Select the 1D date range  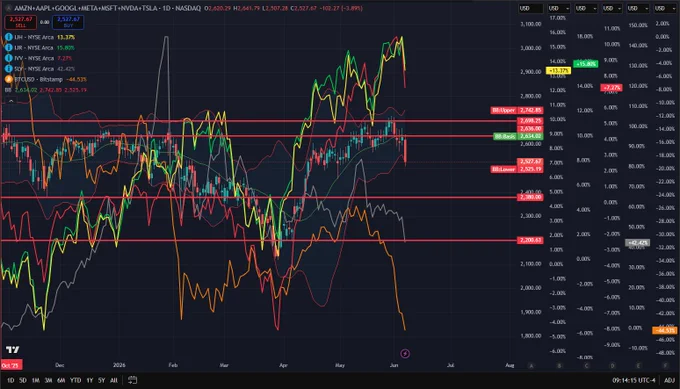tap(10, 380)
